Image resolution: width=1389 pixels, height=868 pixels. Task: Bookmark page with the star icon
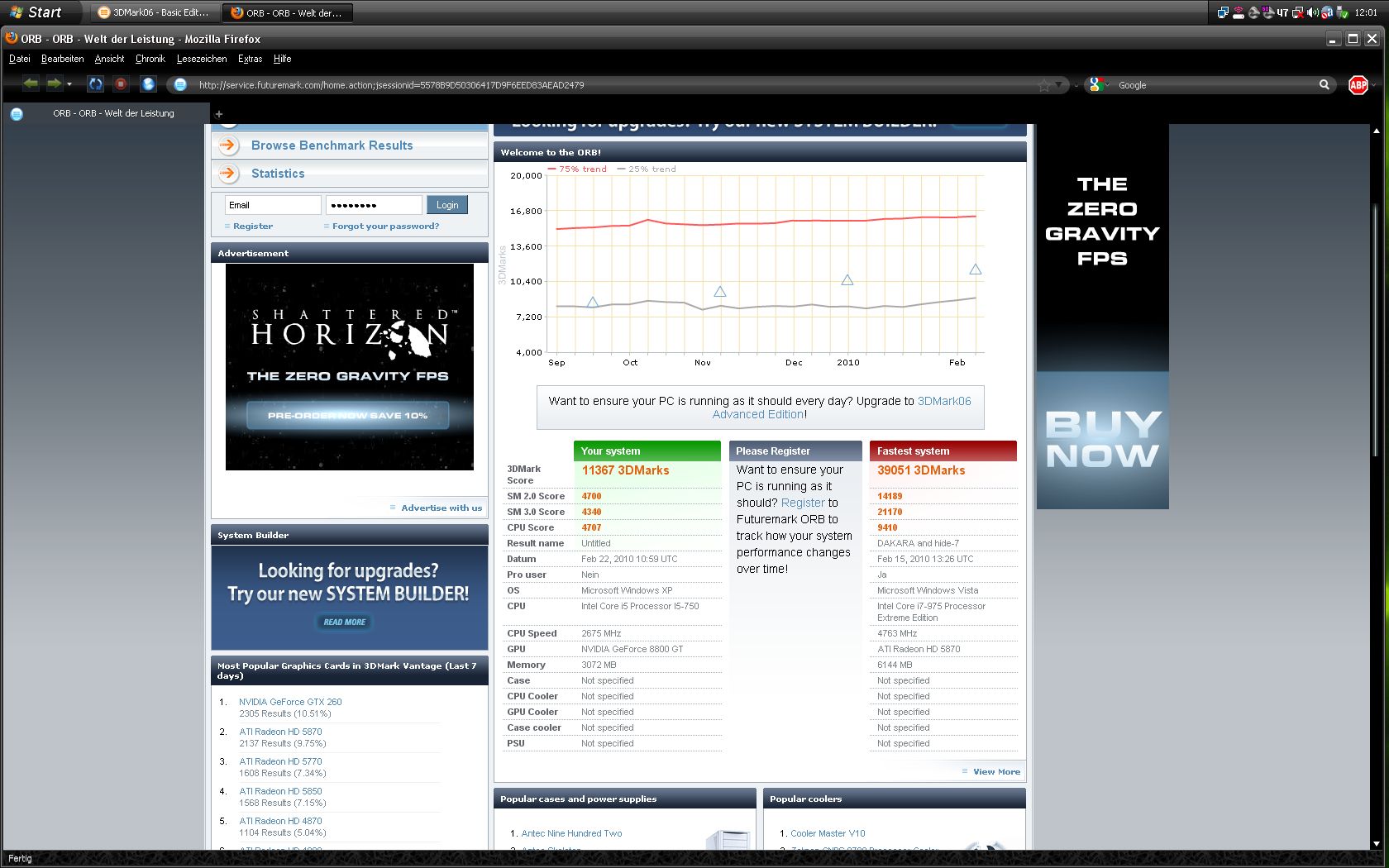[1044, 84]
